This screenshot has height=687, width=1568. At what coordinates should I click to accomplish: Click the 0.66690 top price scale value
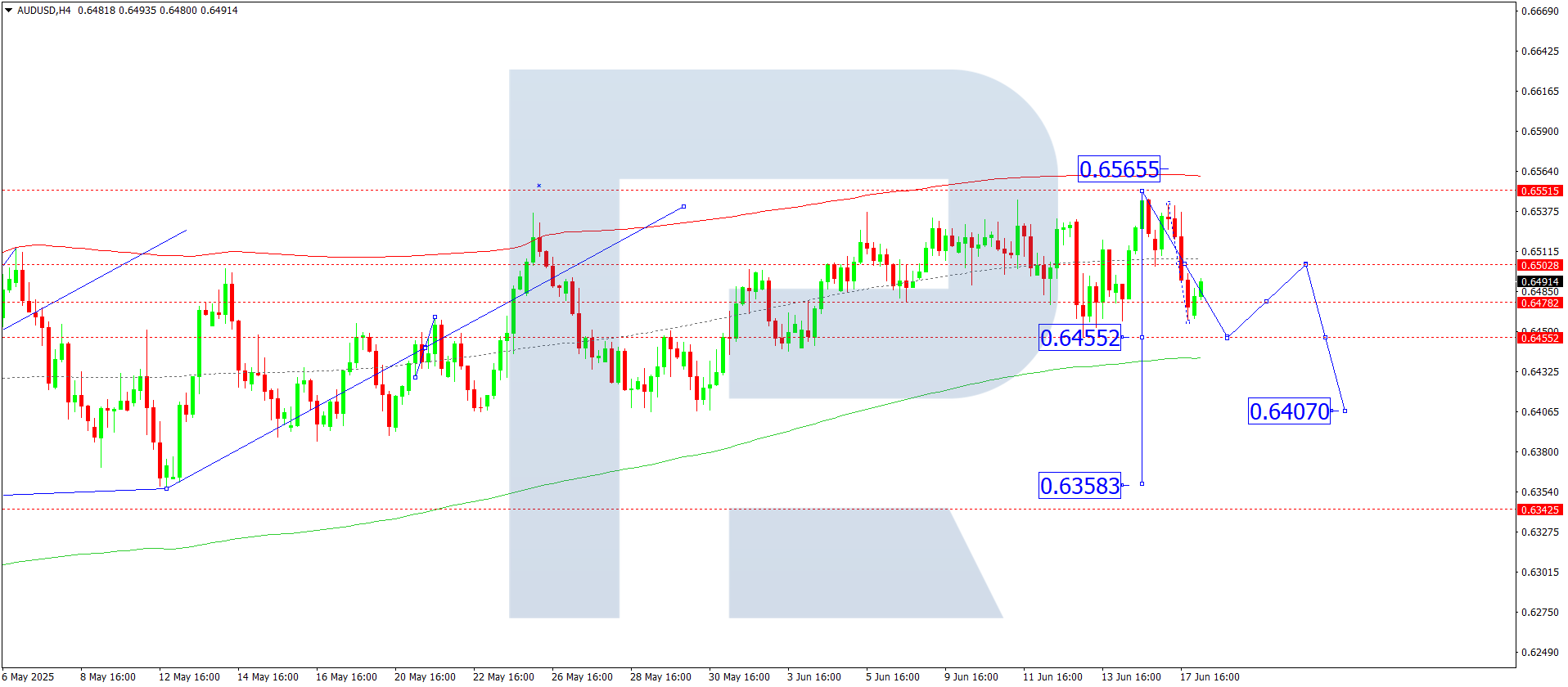pos(1539,11)
